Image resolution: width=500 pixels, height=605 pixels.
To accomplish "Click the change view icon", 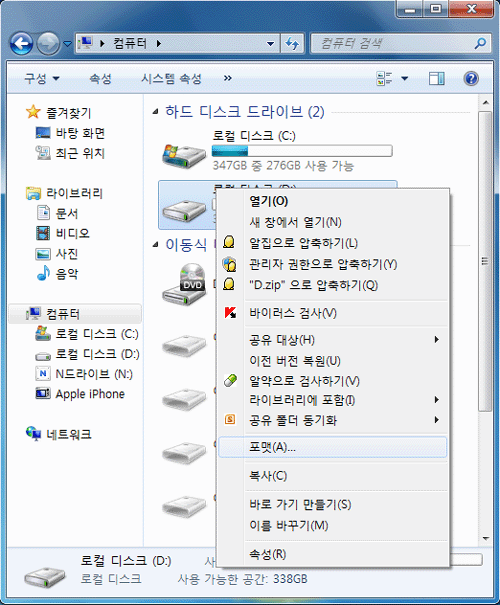I will coord(384,79).
